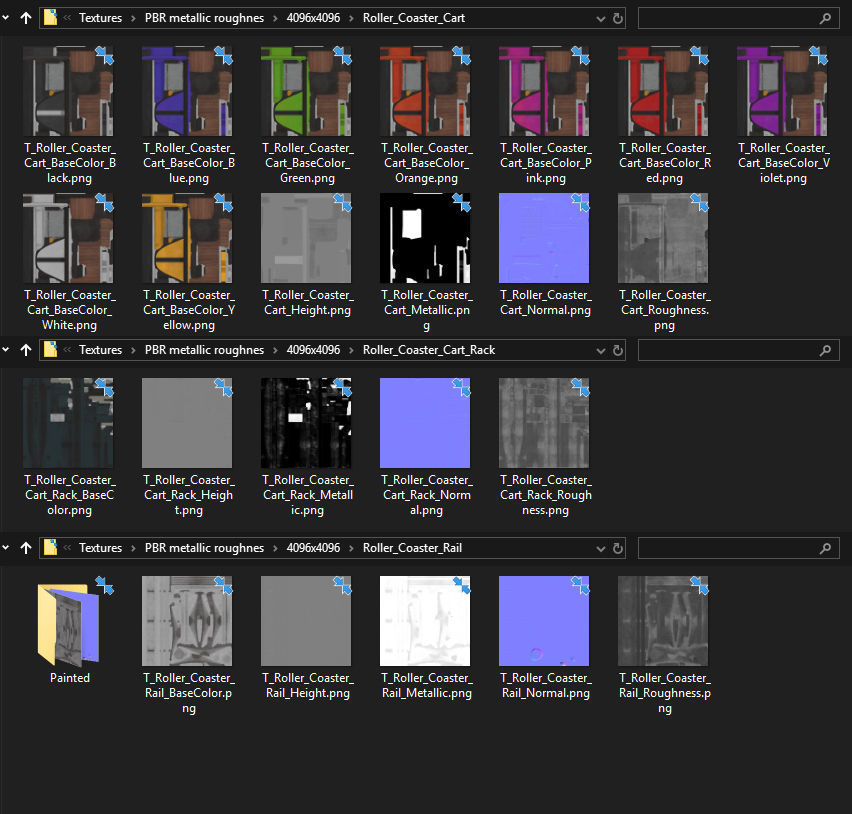The image size is (852, 814).
Task: Expand chevron after Textures in Roller_Coaster_Cart breadcrumb
Action: (133, 18)
